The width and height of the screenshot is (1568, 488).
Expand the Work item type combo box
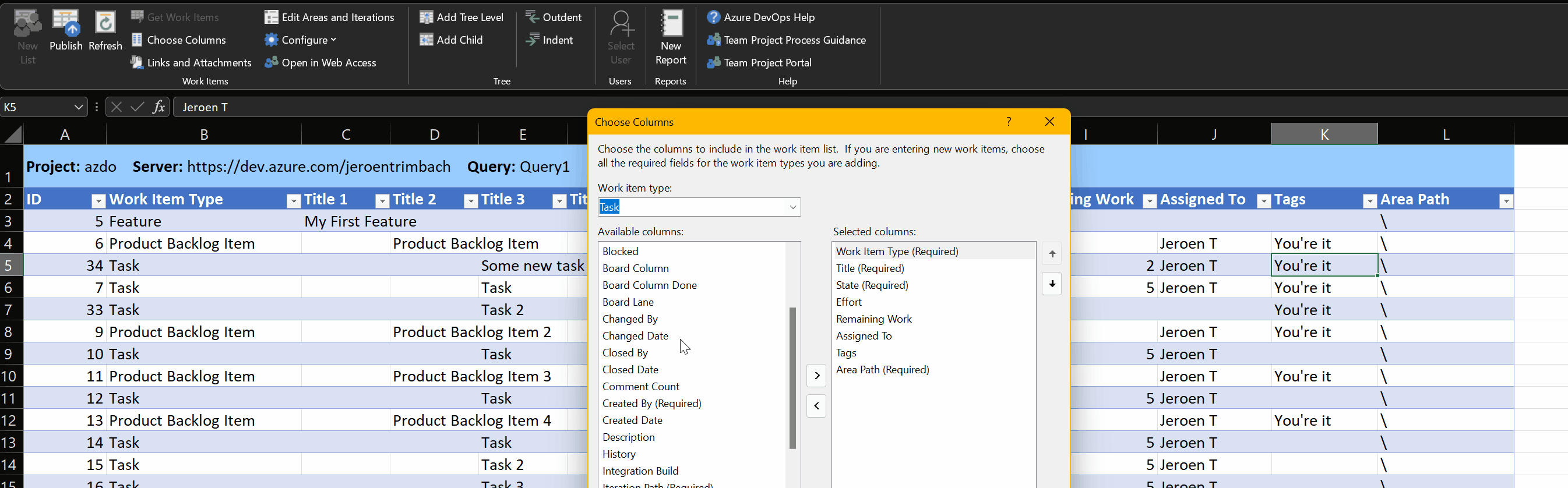792,207
